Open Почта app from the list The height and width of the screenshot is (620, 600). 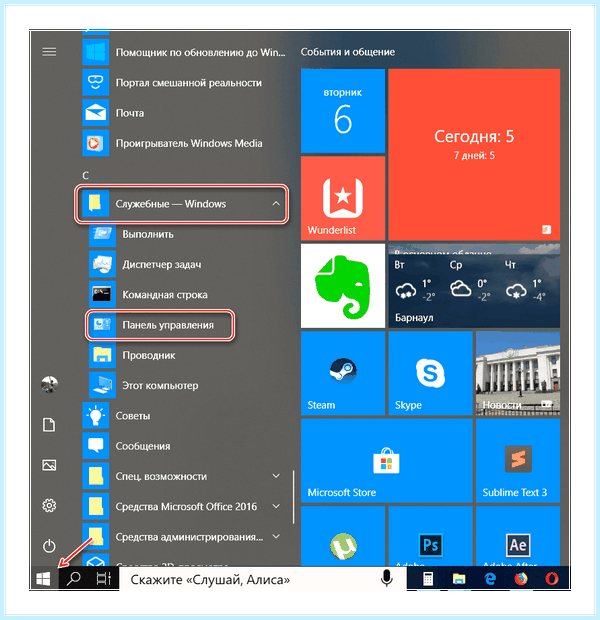[184, 113]
